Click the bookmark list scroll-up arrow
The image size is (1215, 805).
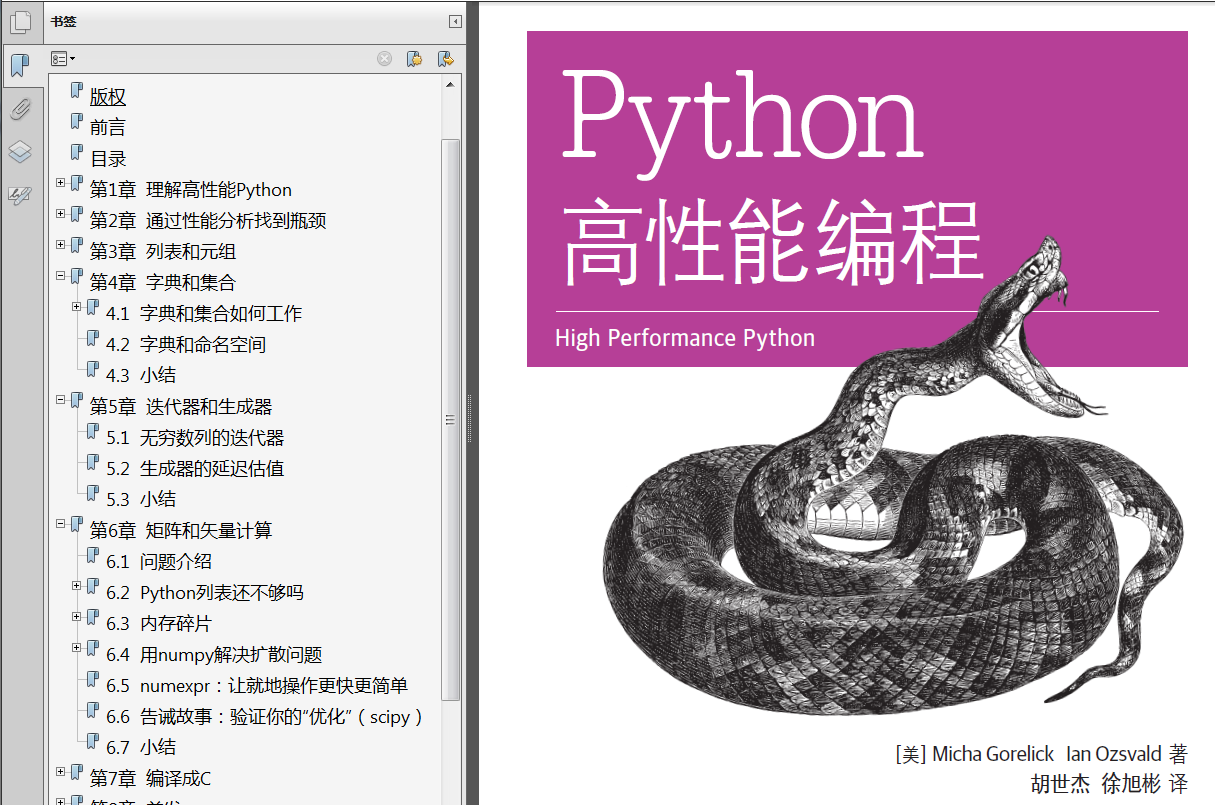(451, 84)
